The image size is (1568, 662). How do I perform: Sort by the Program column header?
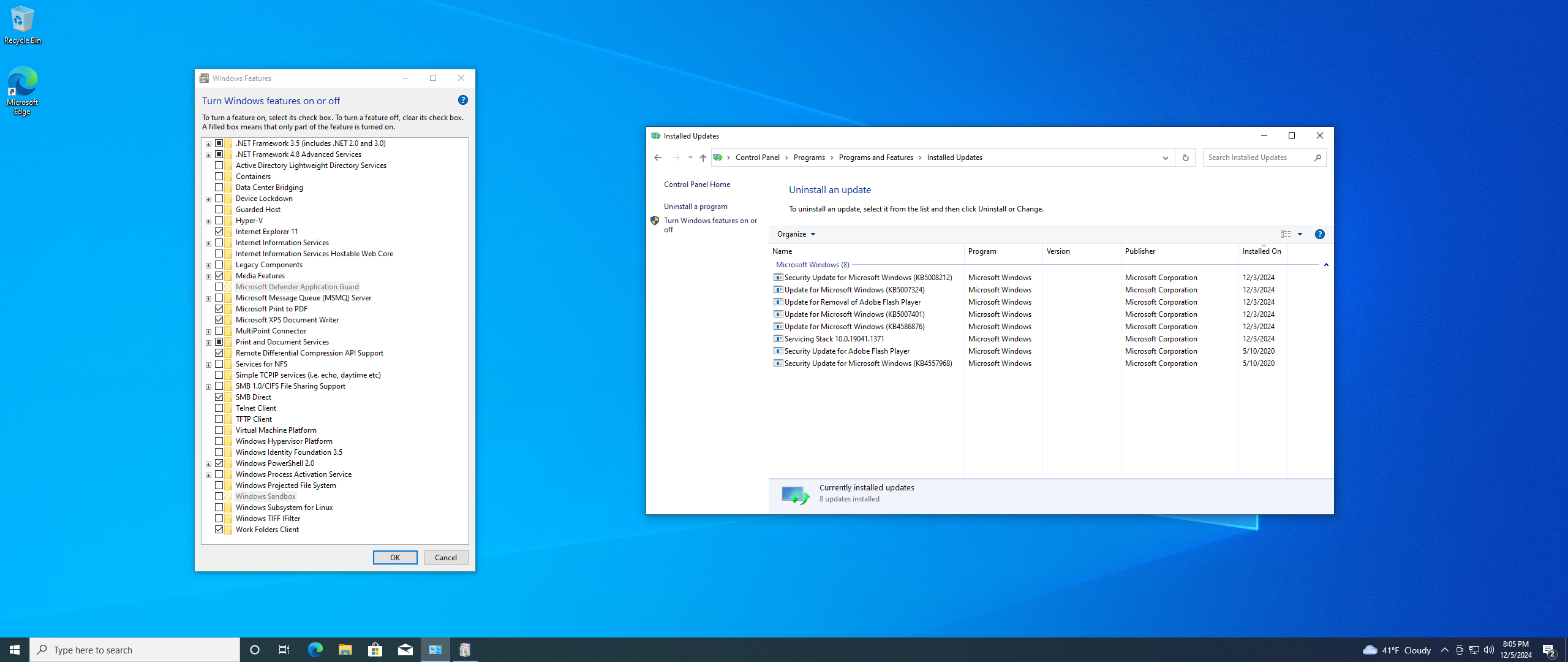1003,251
